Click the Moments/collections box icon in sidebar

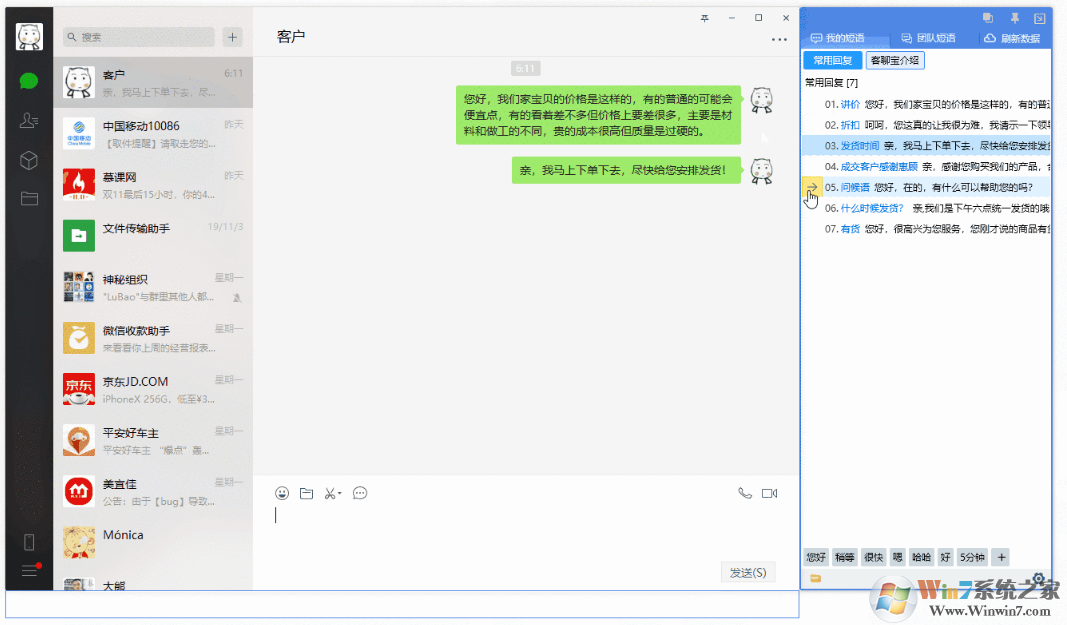(28, 160)
